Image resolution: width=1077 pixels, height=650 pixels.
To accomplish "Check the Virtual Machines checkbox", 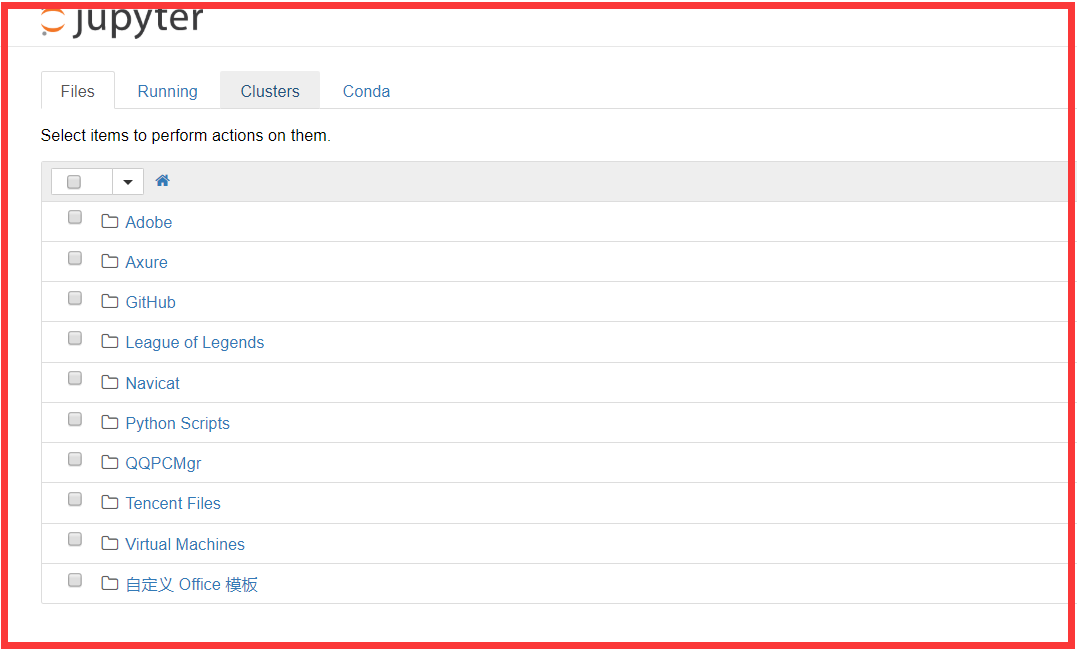I will [75, 539].
